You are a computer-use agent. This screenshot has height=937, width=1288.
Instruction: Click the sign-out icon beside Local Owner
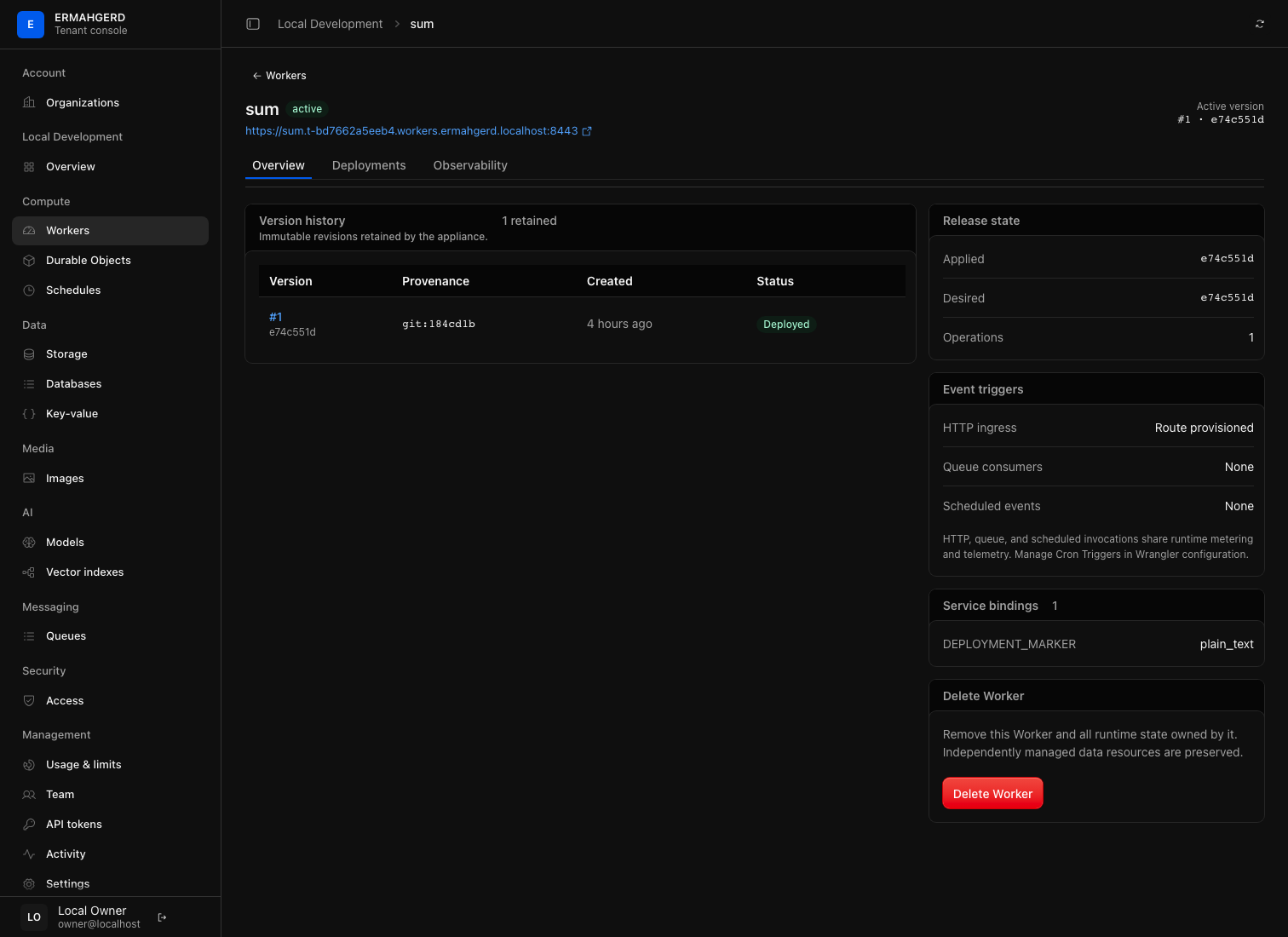point(162,917)
